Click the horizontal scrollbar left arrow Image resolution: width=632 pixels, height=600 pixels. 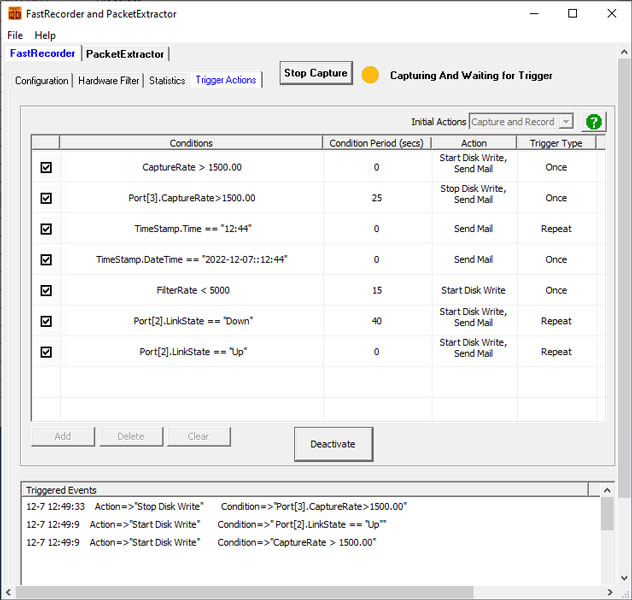[8, 592]
